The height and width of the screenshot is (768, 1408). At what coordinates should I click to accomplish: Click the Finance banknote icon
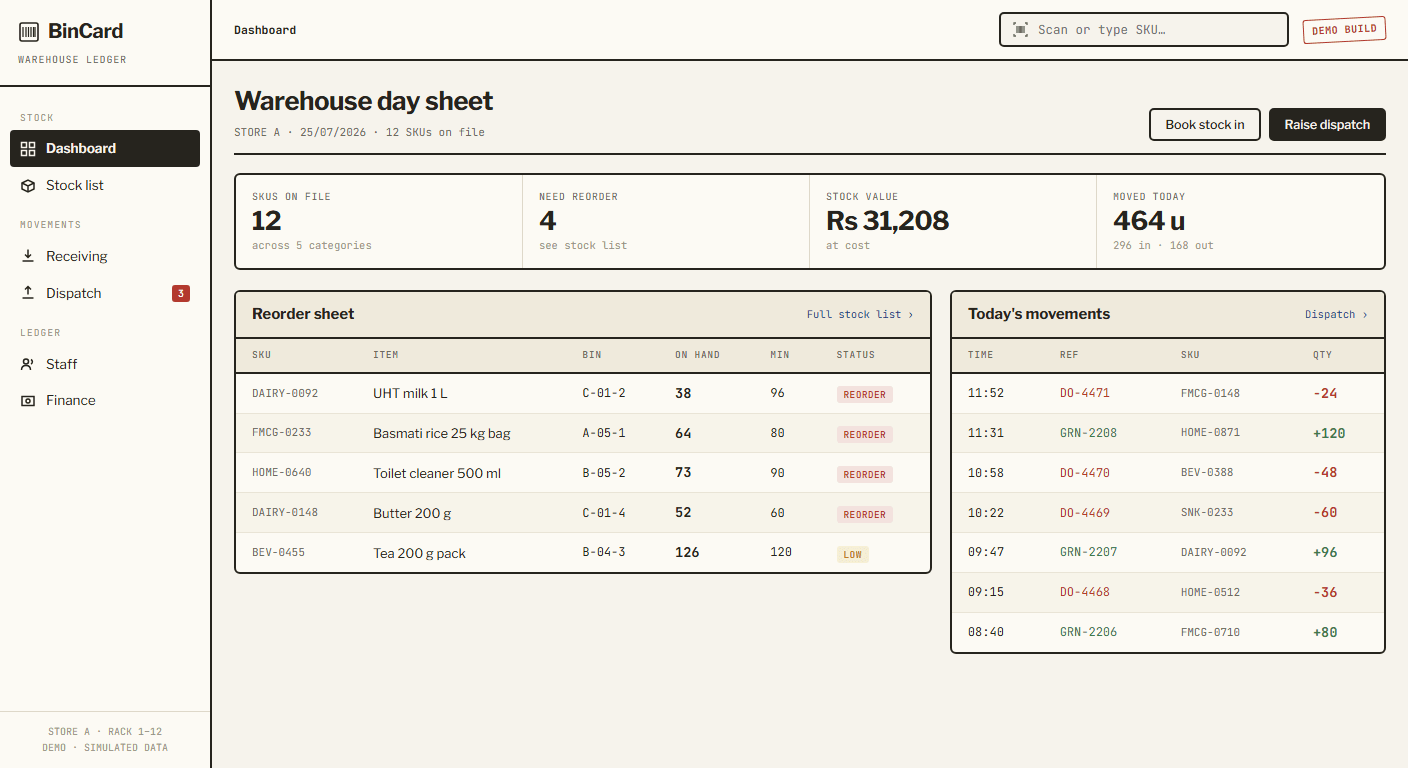pyautogui.click(x=28, y=400)
